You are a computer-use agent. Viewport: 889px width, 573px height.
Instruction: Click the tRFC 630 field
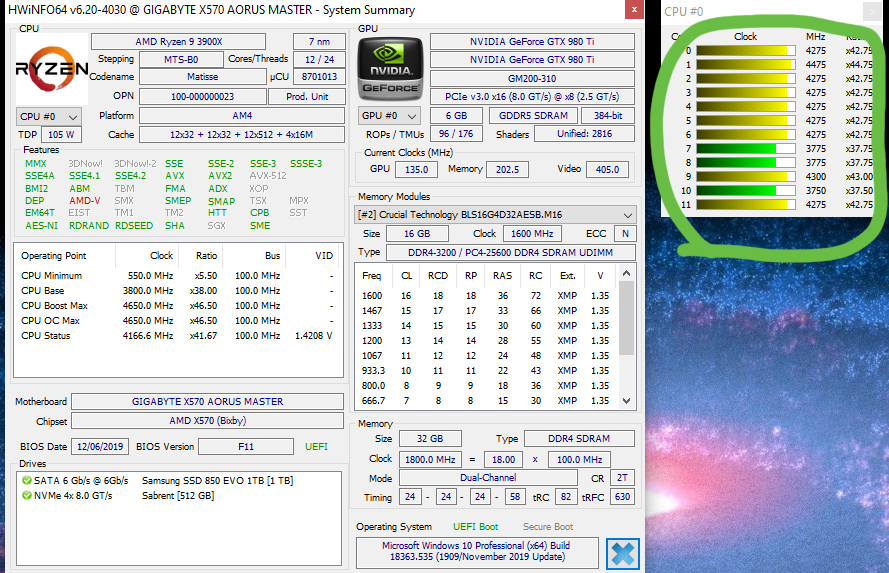(622, 497)
